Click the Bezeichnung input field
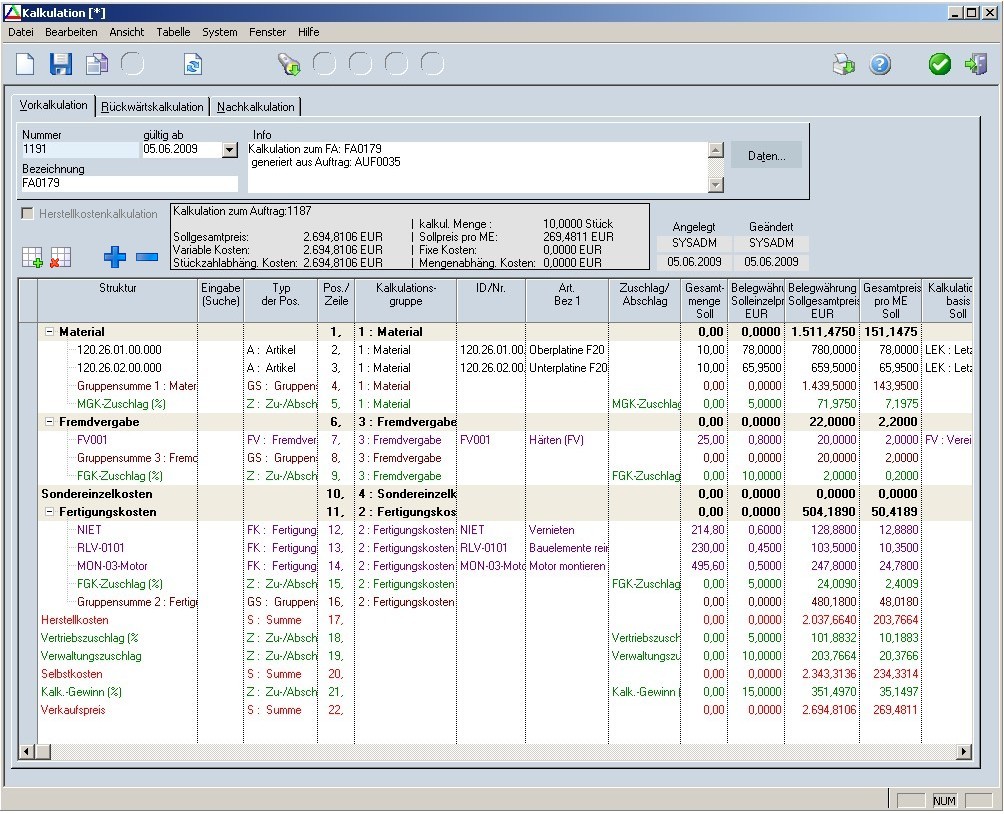Image resolution: width=1004 pixels, height=814 pixels. 129,184
